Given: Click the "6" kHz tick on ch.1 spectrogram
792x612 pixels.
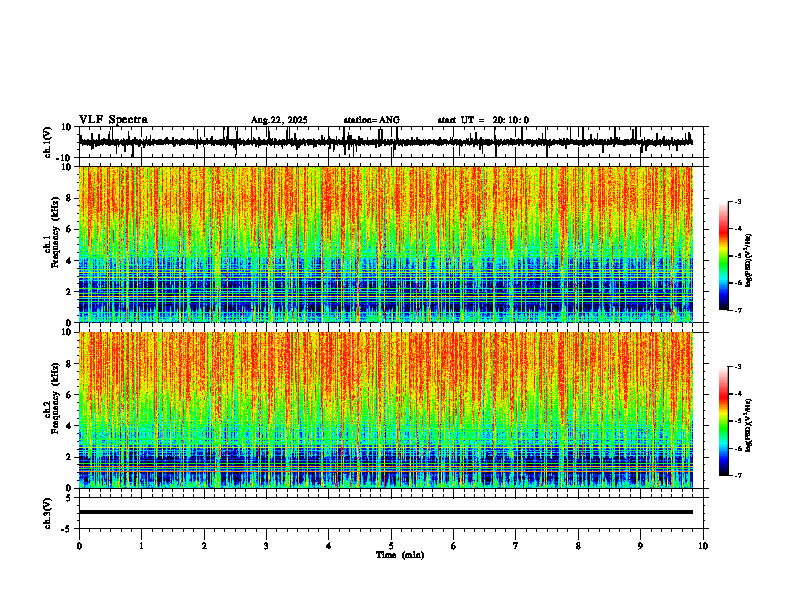Looking at the screenshot, I should click(69, 229).
